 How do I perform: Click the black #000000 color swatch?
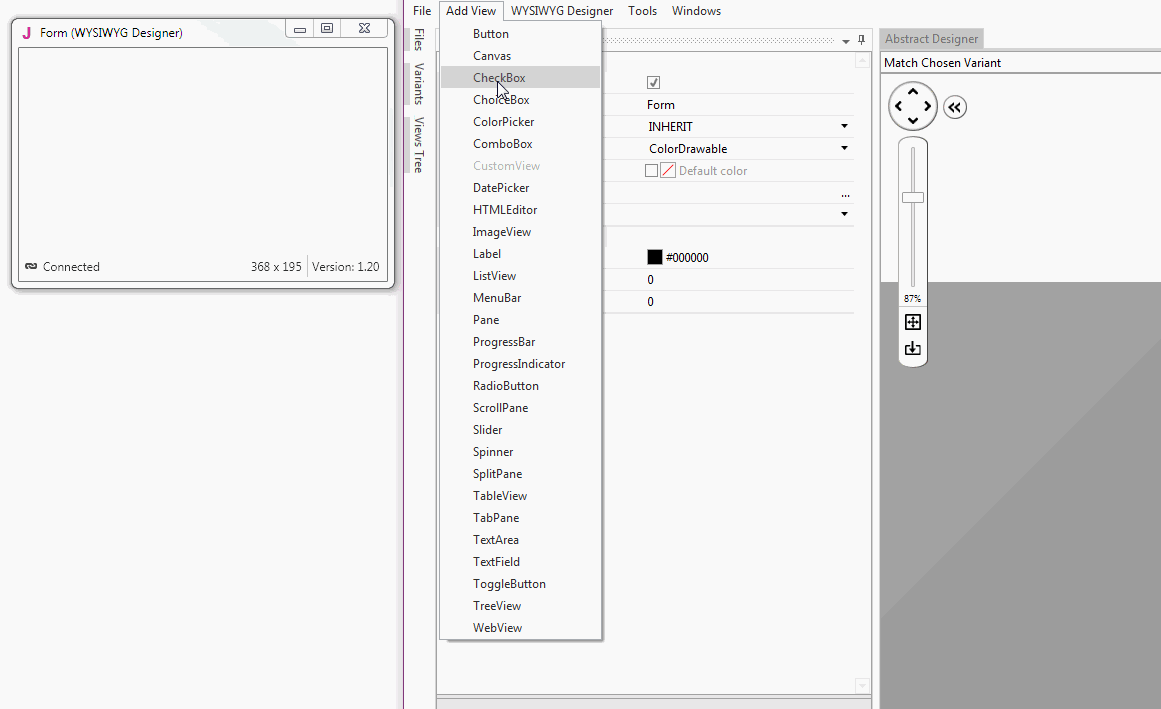coord(653,257)
